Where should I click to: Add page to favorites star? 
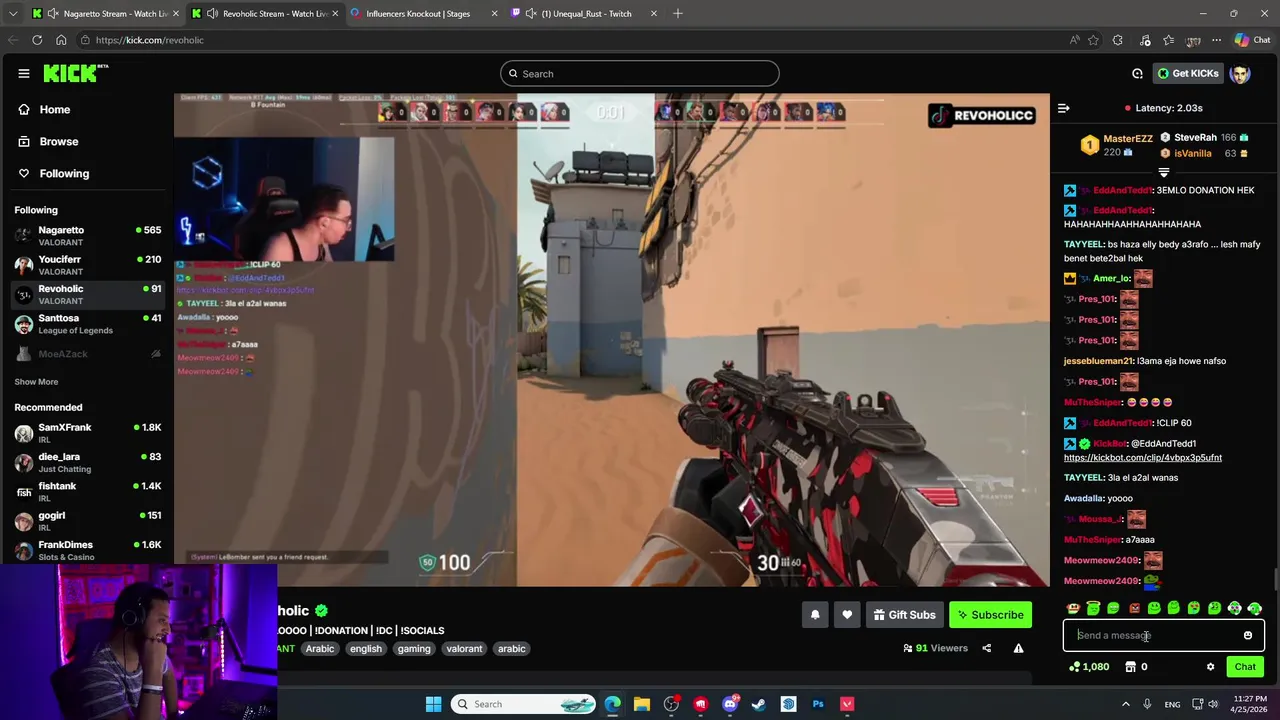1093,40
